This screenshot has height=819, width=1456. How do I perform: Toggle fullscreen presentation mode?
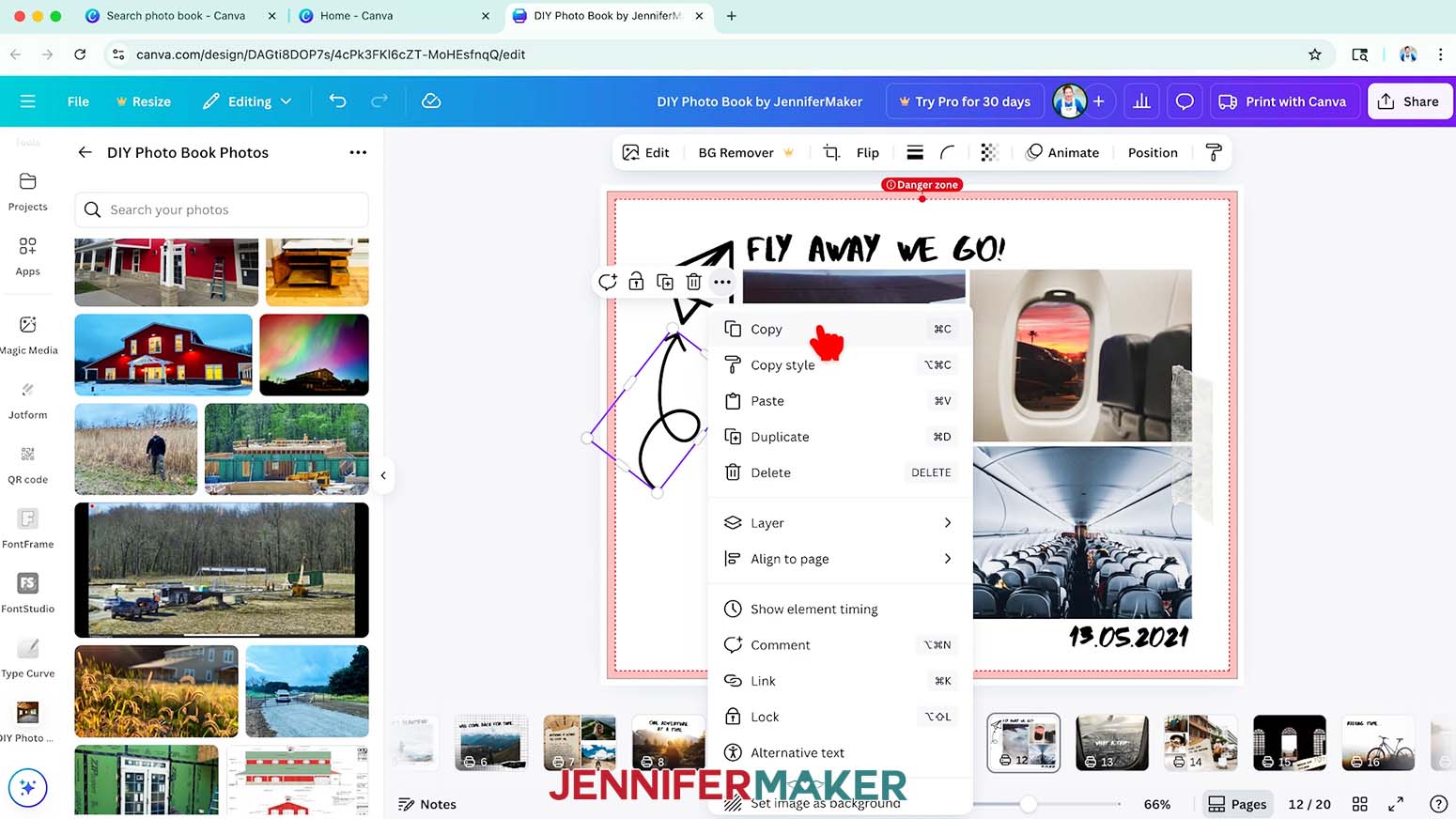point(1396,804)
